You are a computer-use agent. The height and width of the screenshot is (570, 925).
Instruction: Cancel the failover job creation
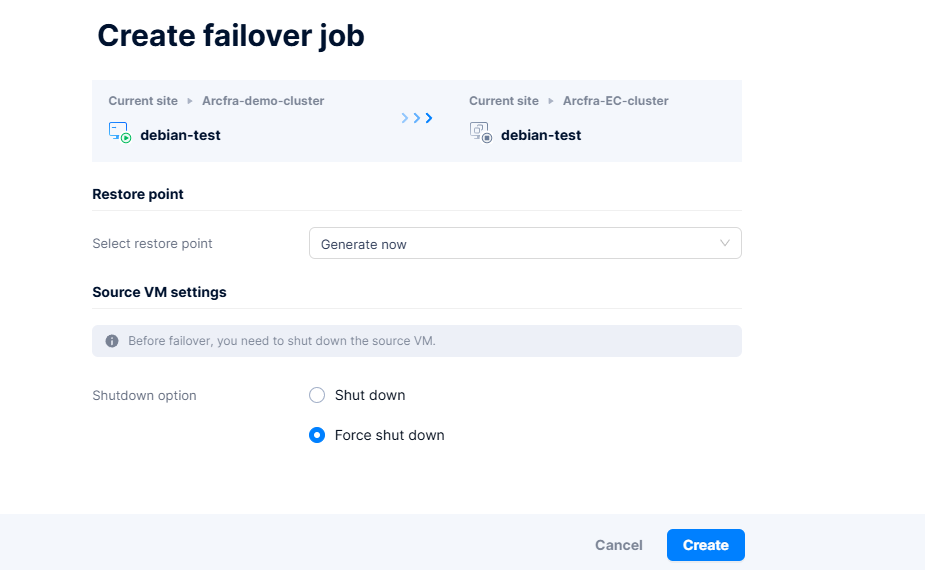pyautogui.click(x=618, y=545)
